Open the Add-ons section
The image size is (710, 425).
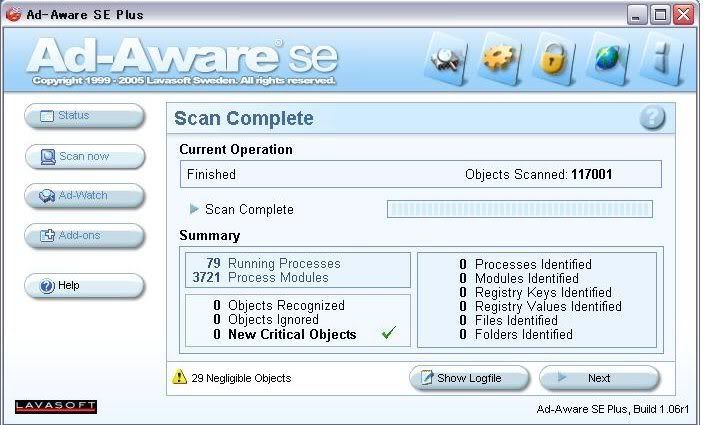point(85,236)
